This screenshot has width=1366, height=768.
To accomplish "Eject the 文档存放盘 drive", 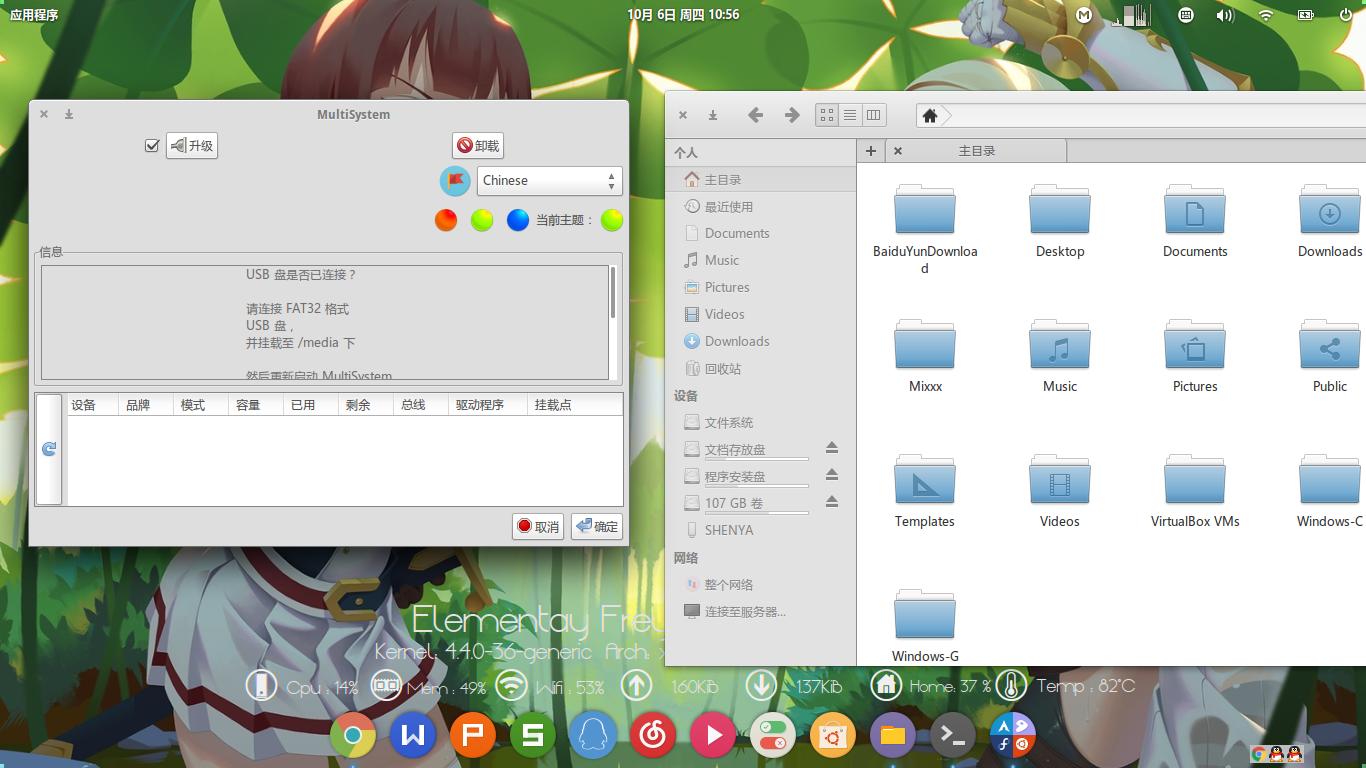I will [x=832, y=448].
